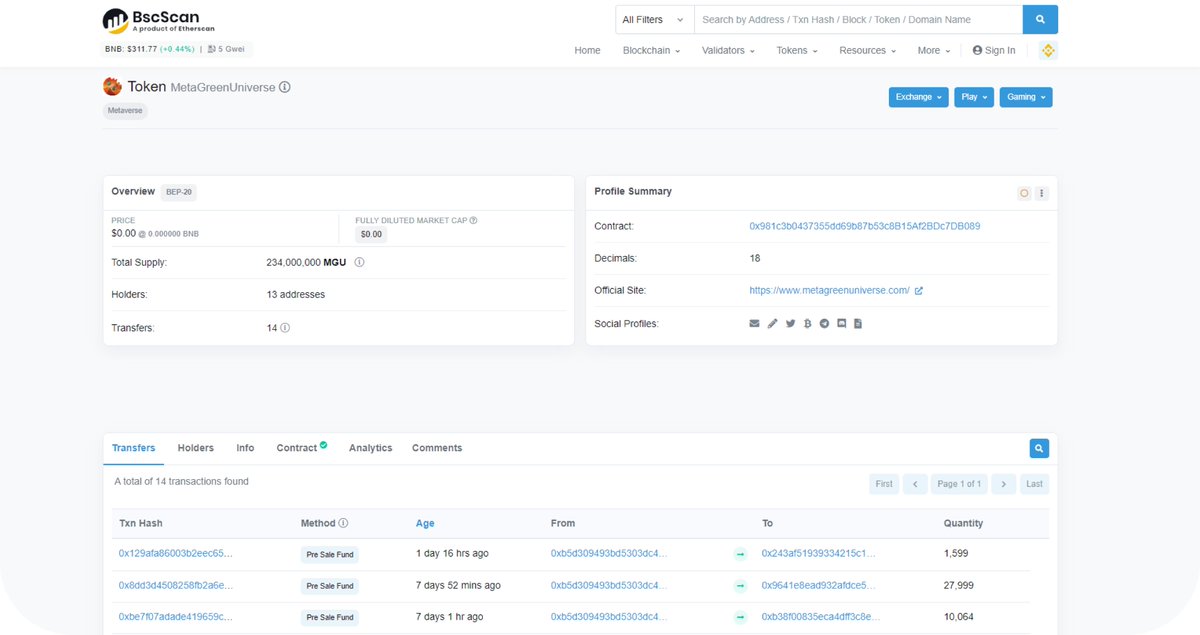
Task: Focus the address search input field
Action: [x=858, y=19]
